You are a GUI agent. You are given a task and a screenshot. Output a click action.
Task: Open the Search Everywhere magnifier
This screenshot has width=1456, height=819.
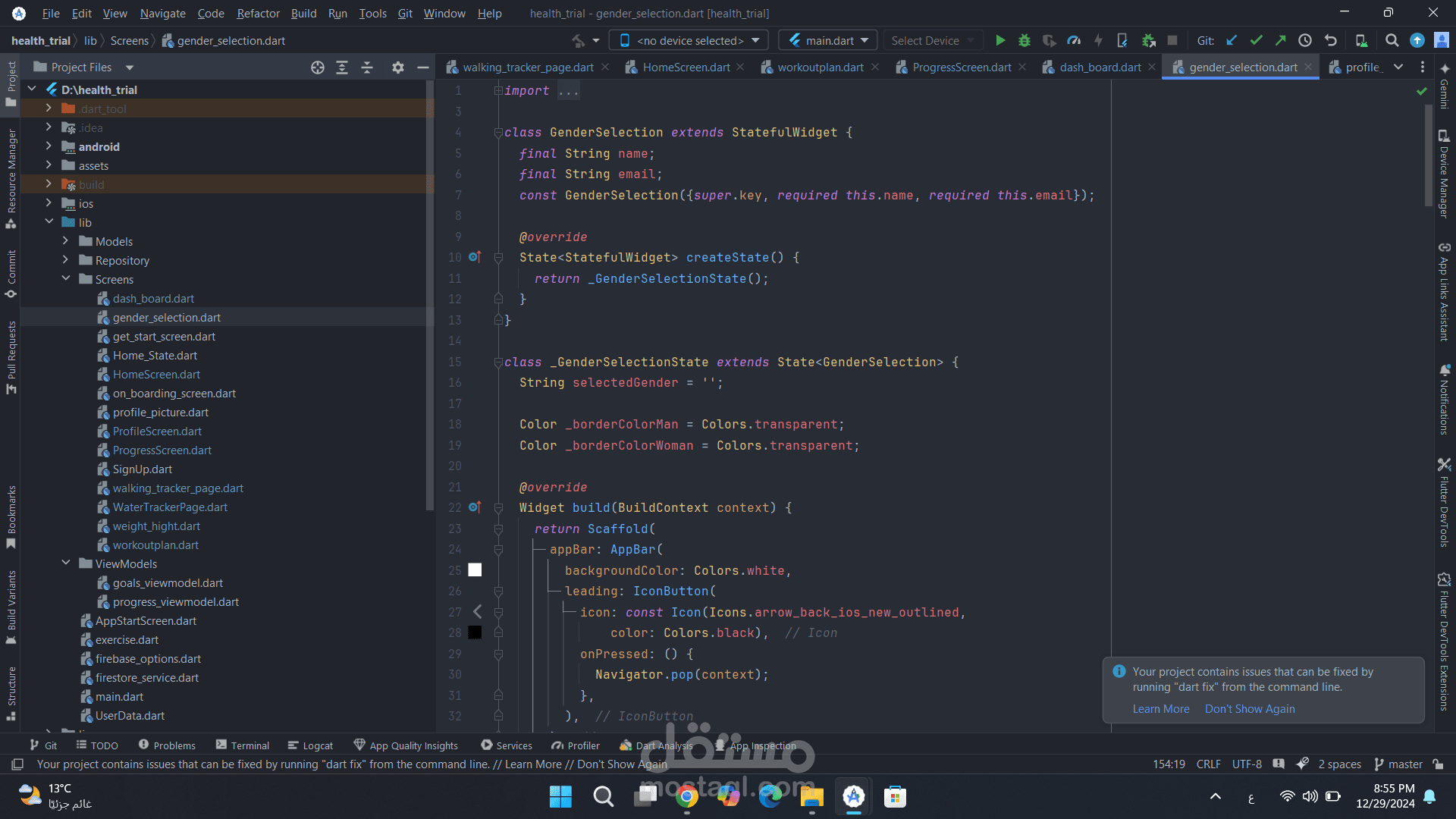pos(1392,40)
